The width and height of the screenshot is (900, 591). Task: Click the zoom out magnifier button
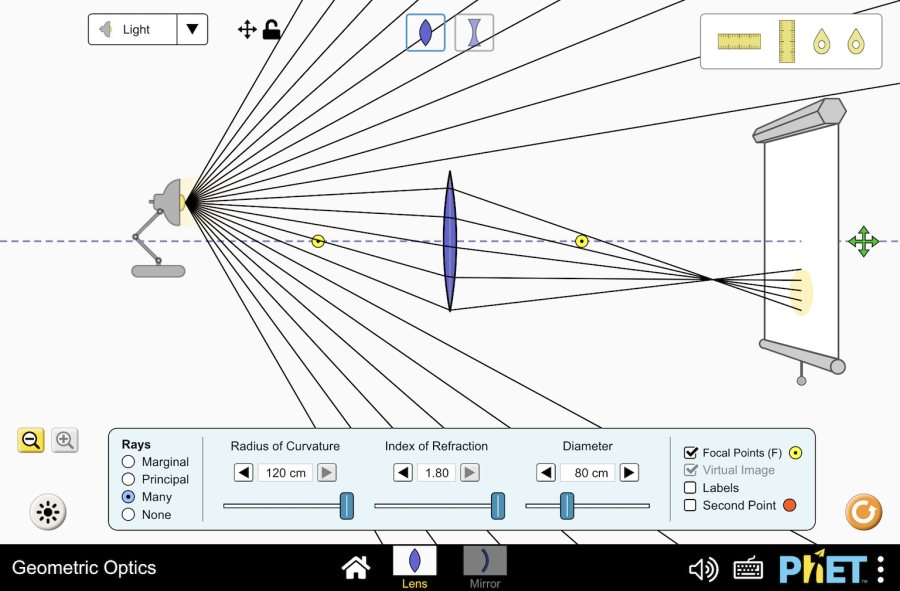(31, 440)
